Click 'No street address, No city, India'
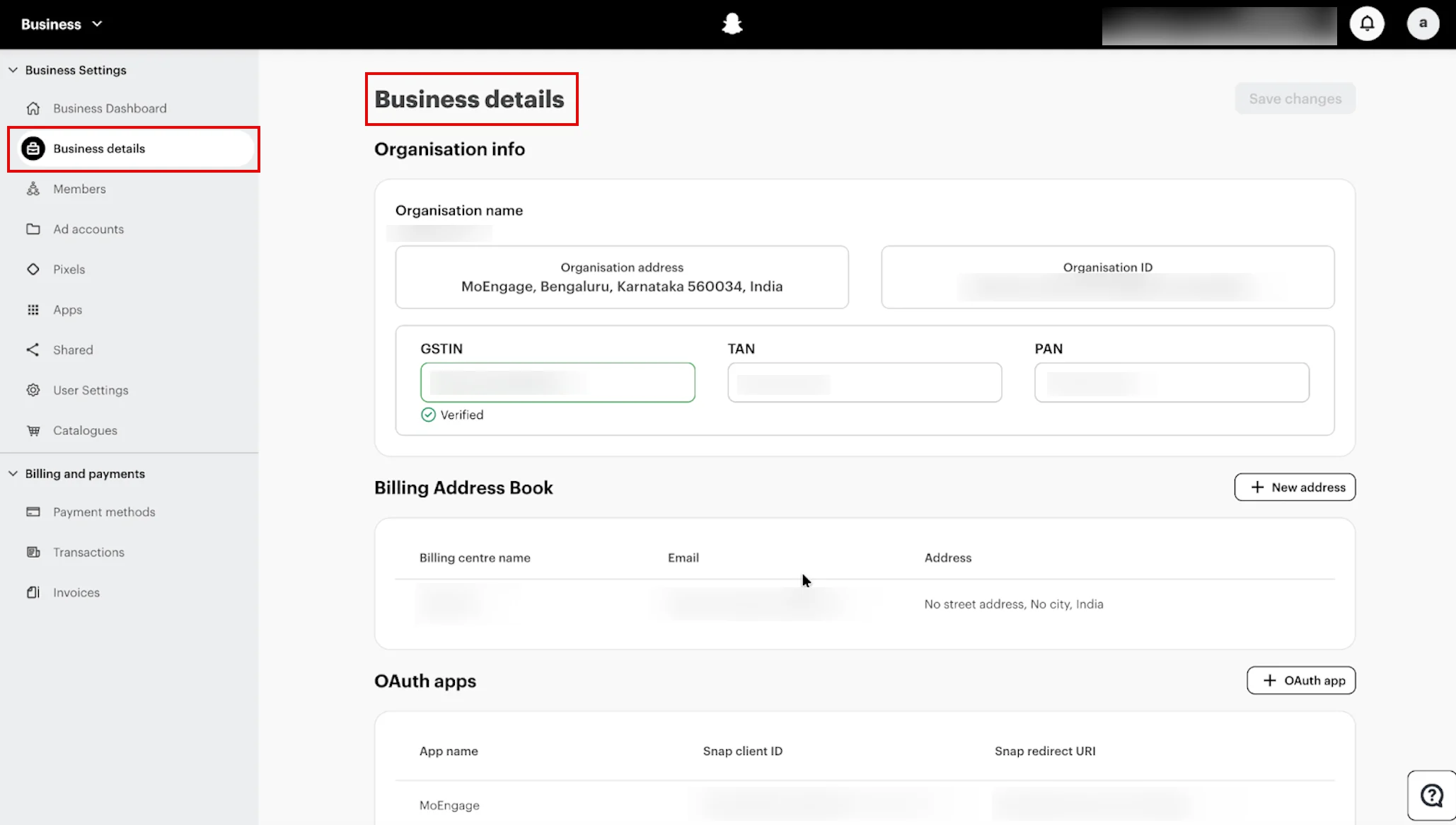 (1014, 604)
